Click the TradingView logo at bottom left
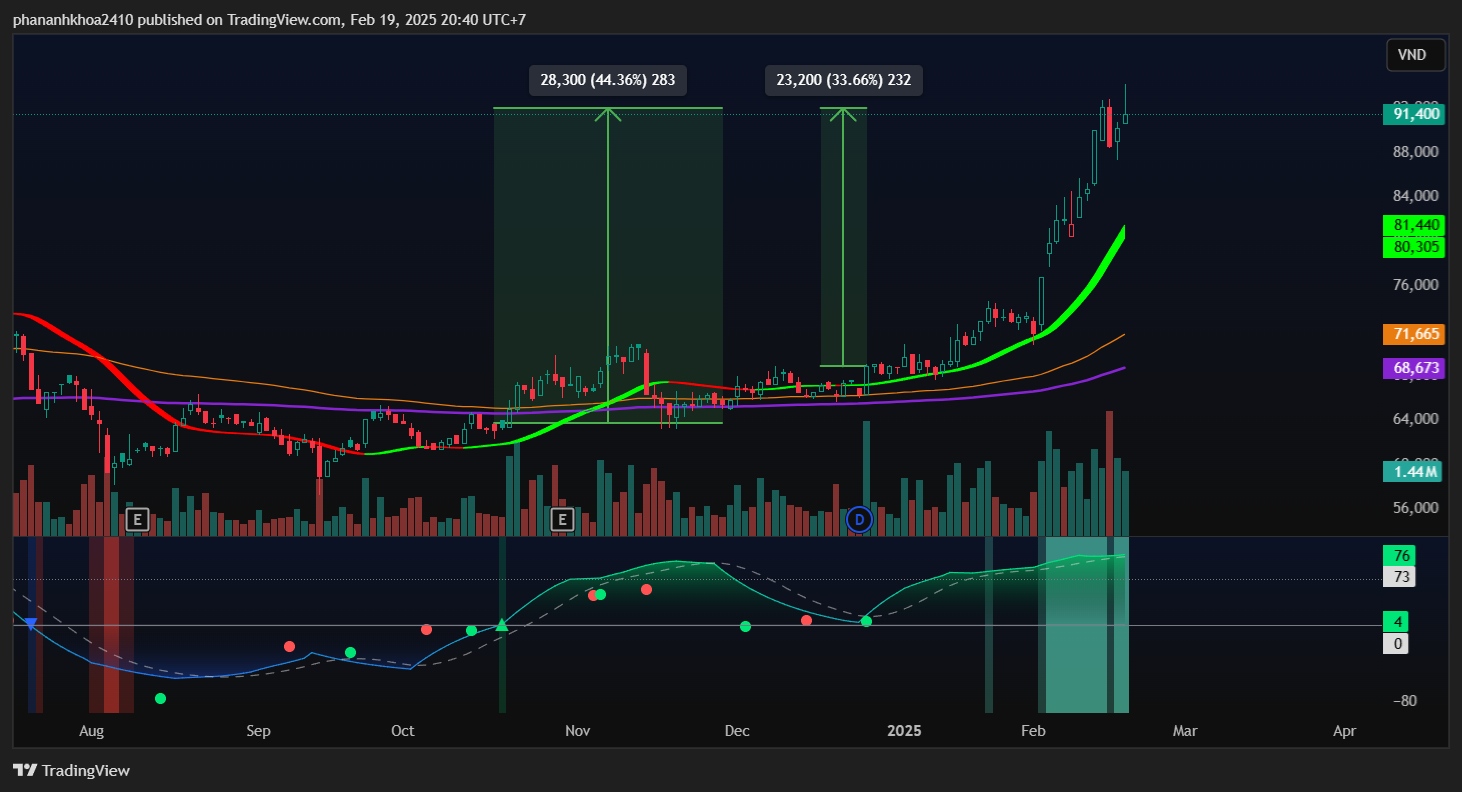 tap(71, 770)
